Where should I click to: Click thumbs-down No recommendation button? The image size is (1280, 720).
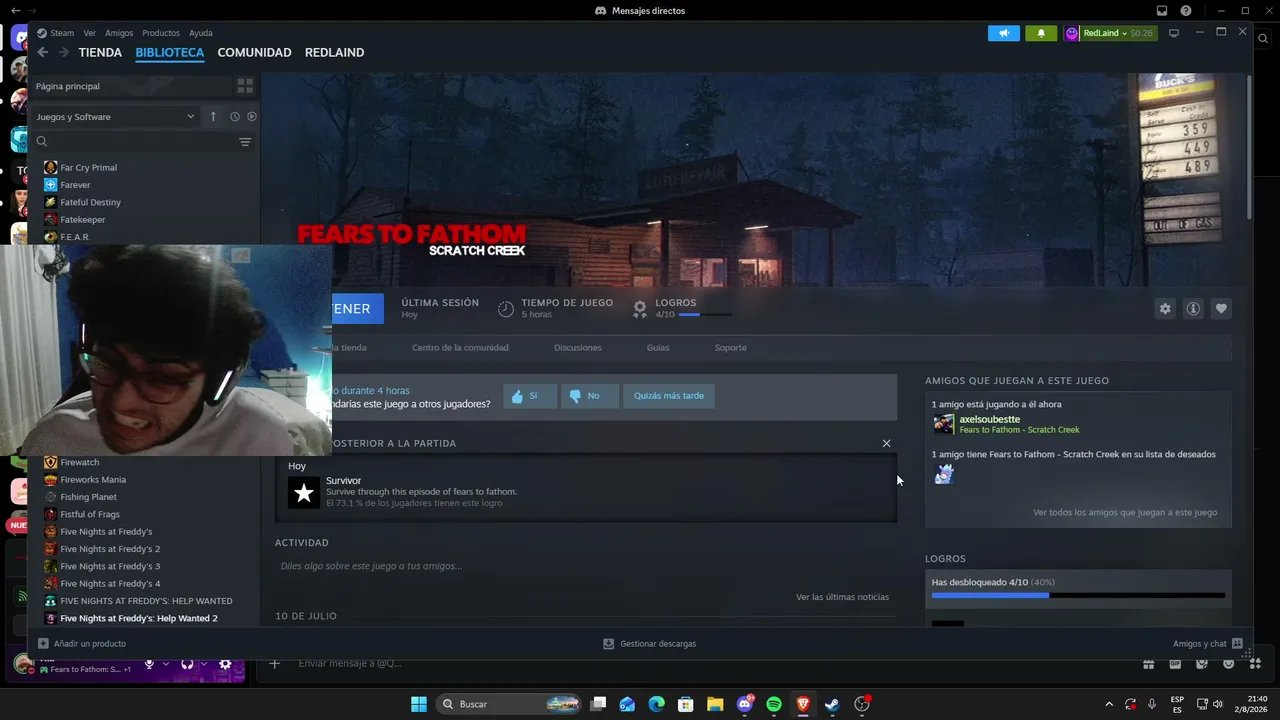coord(590,396)
